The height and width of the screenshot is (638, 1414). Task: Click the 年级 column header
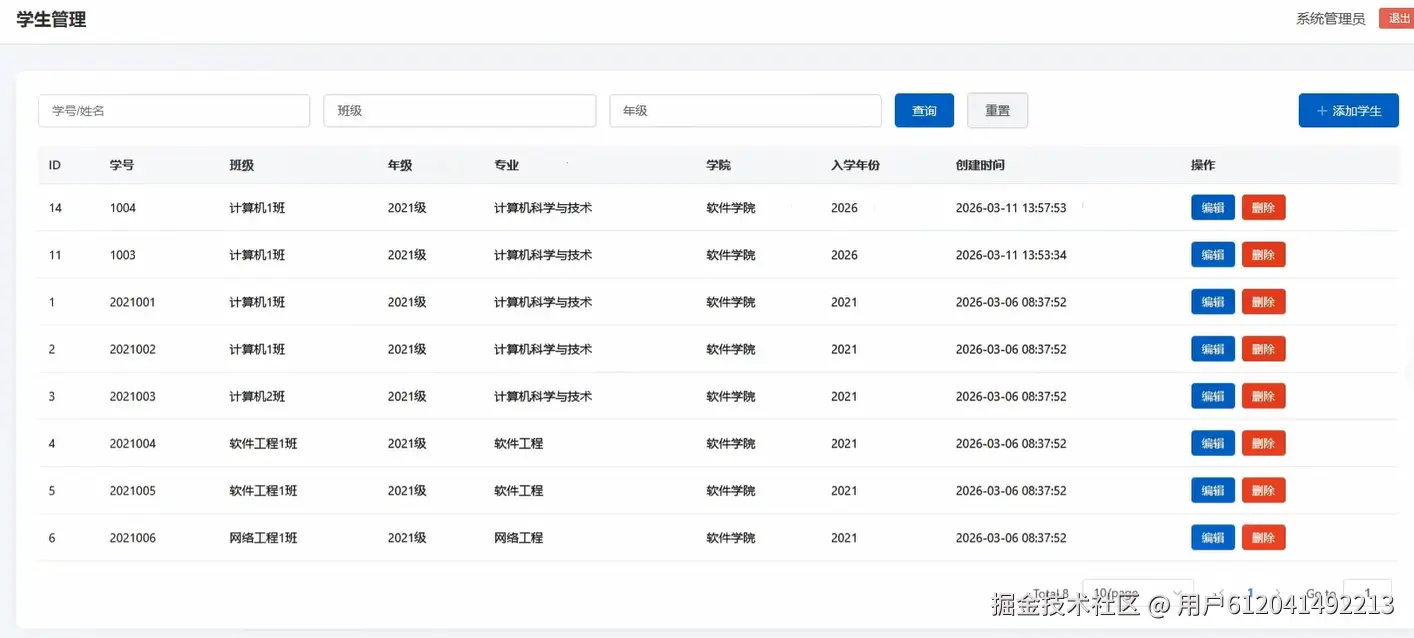(x=400, y=165)
